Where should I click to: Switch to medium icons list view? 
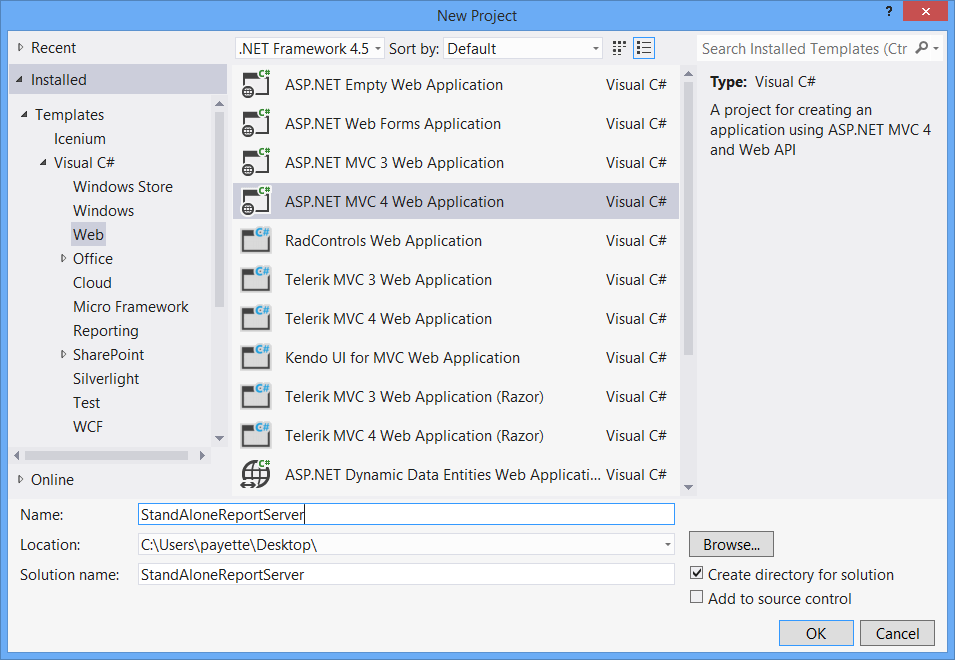click(644, 48)
